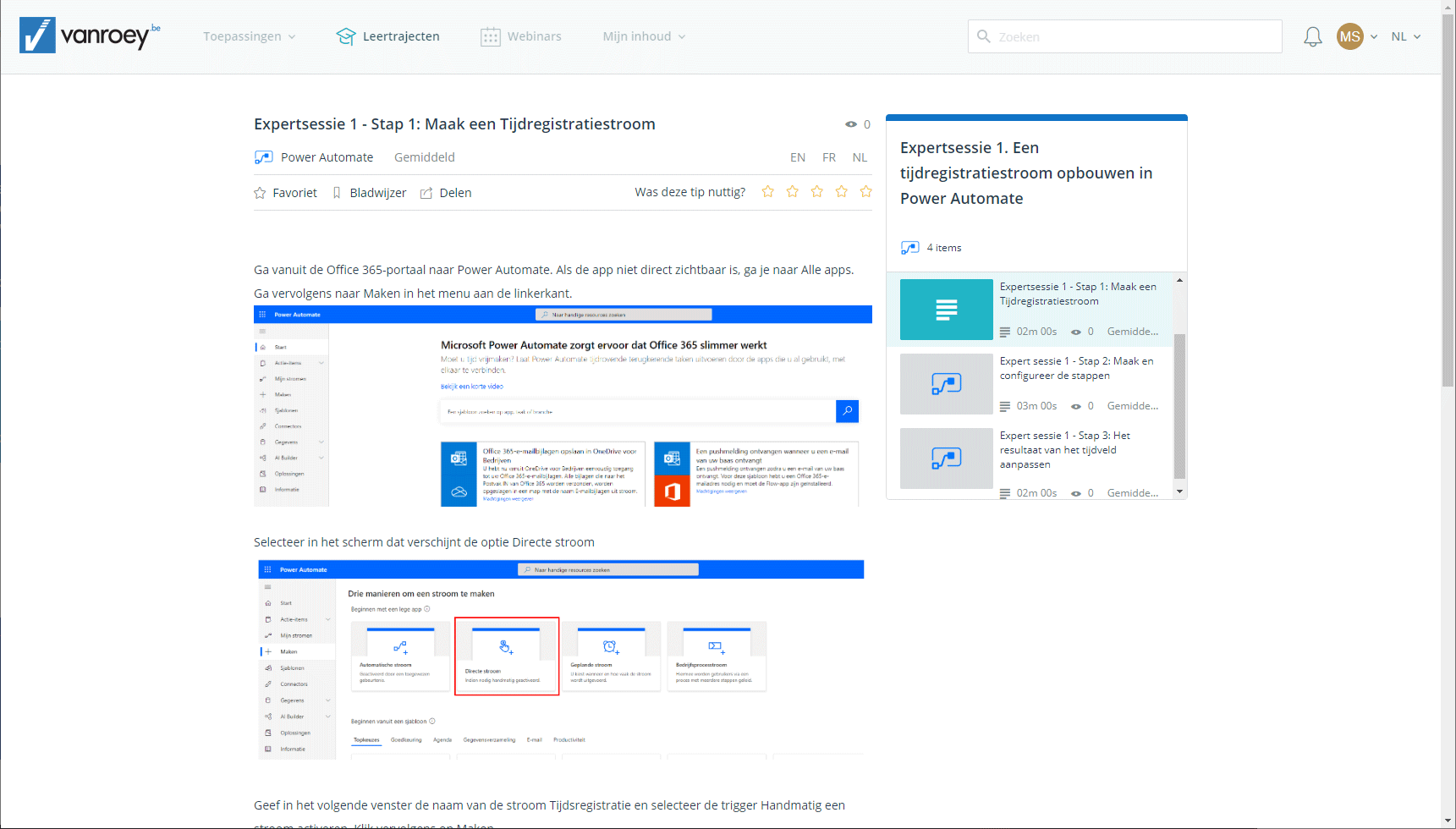The height and width of the screenshot is (829, 1456).
Task: Click the Power Automate category icon
Action: point(264,157)
